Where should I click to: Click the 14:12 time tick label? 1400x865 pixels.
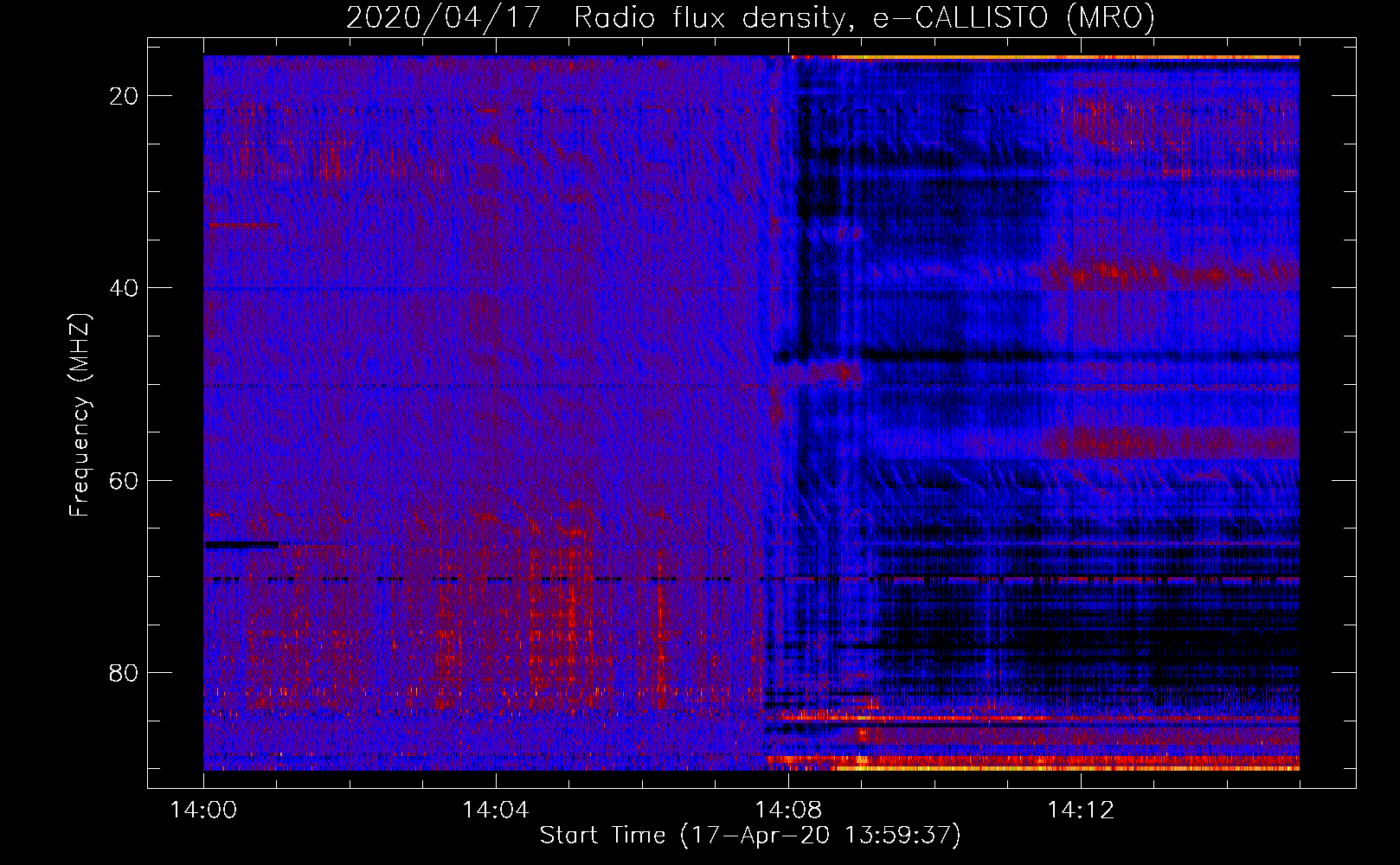1081,811
